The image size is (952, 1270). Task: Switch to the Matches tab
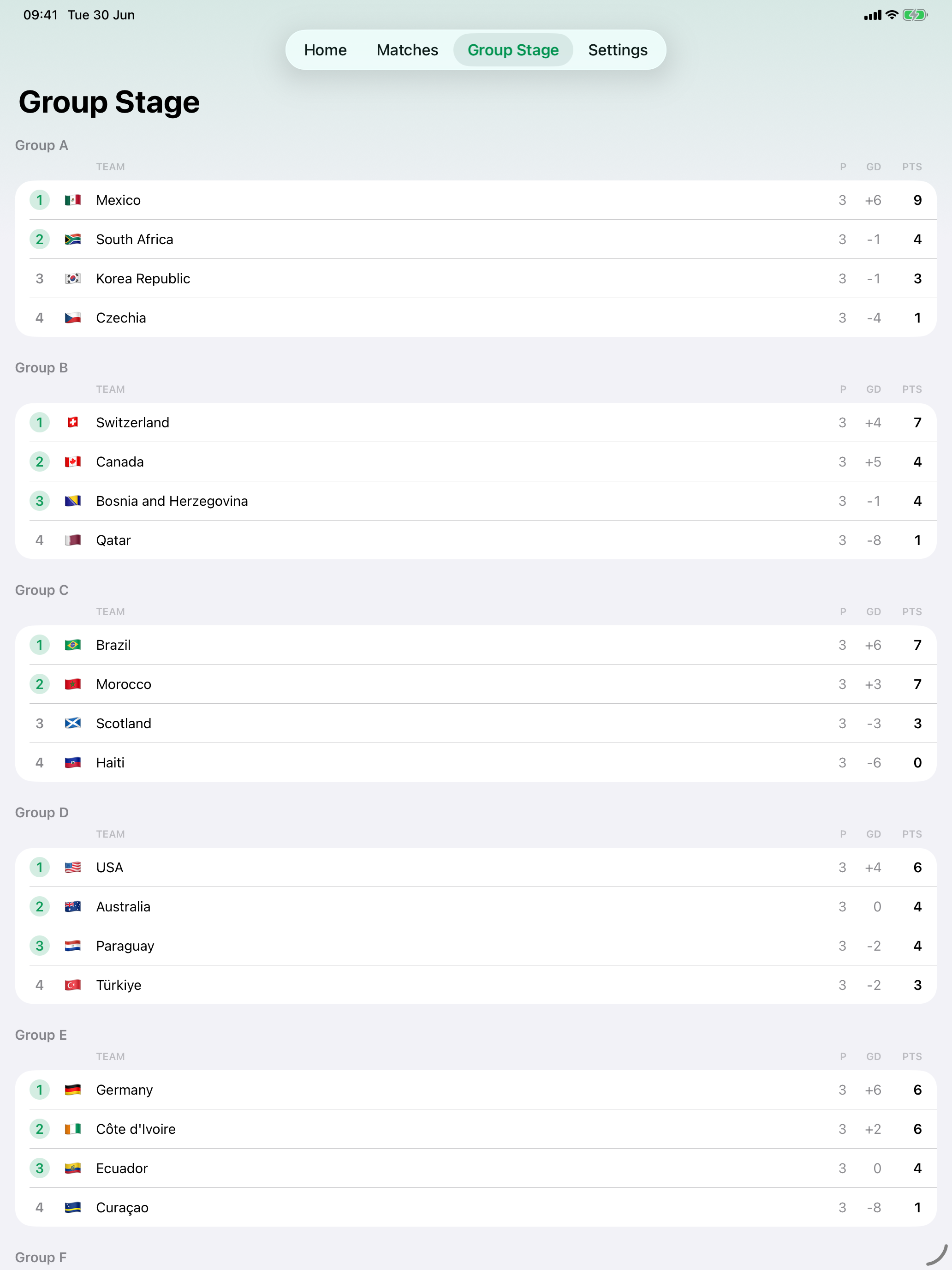[407, 50]
